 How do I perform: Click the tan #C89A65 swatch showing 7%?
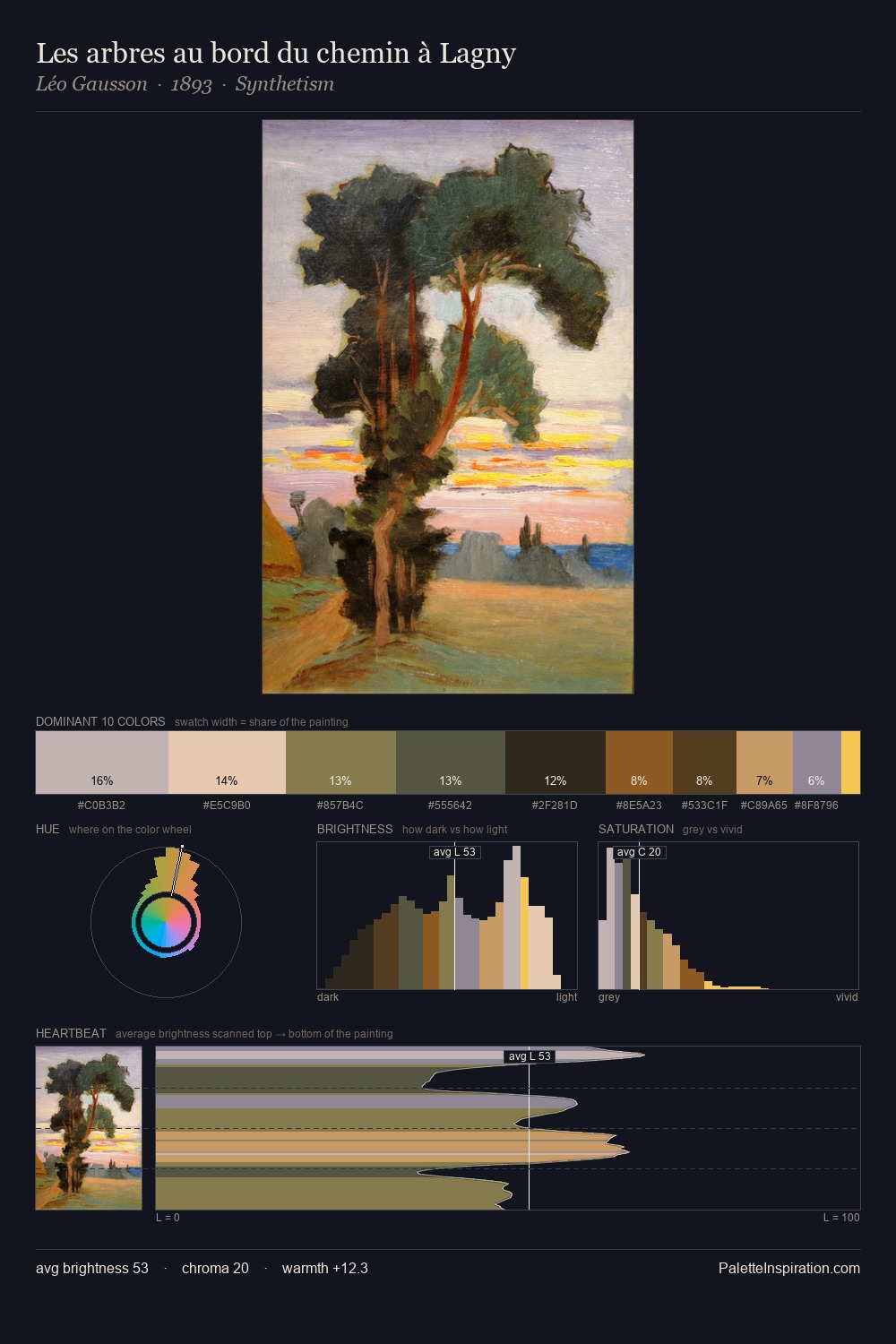point(764,762)
